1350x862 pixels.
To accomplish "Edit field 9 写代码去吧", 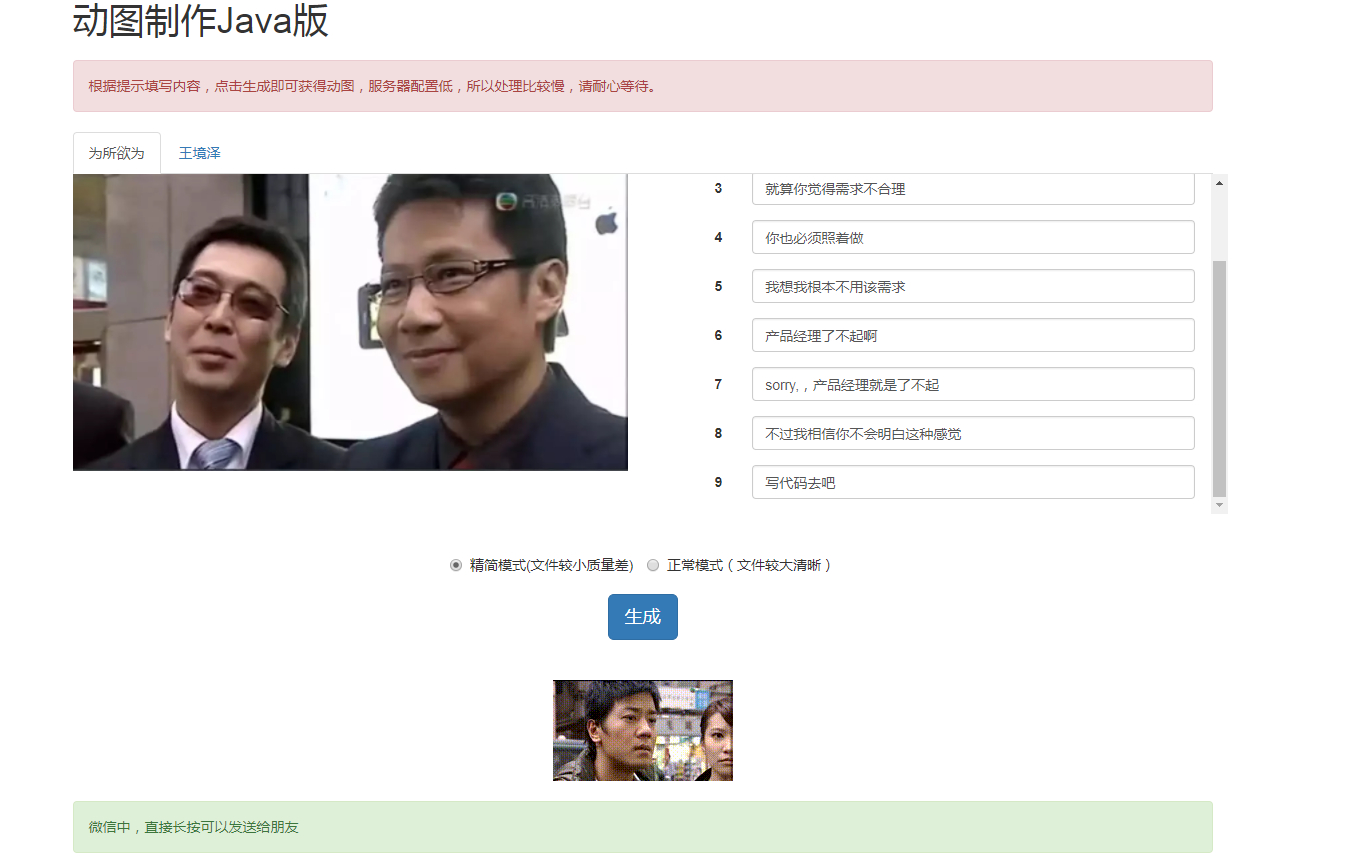I will (x=973, y=483).
